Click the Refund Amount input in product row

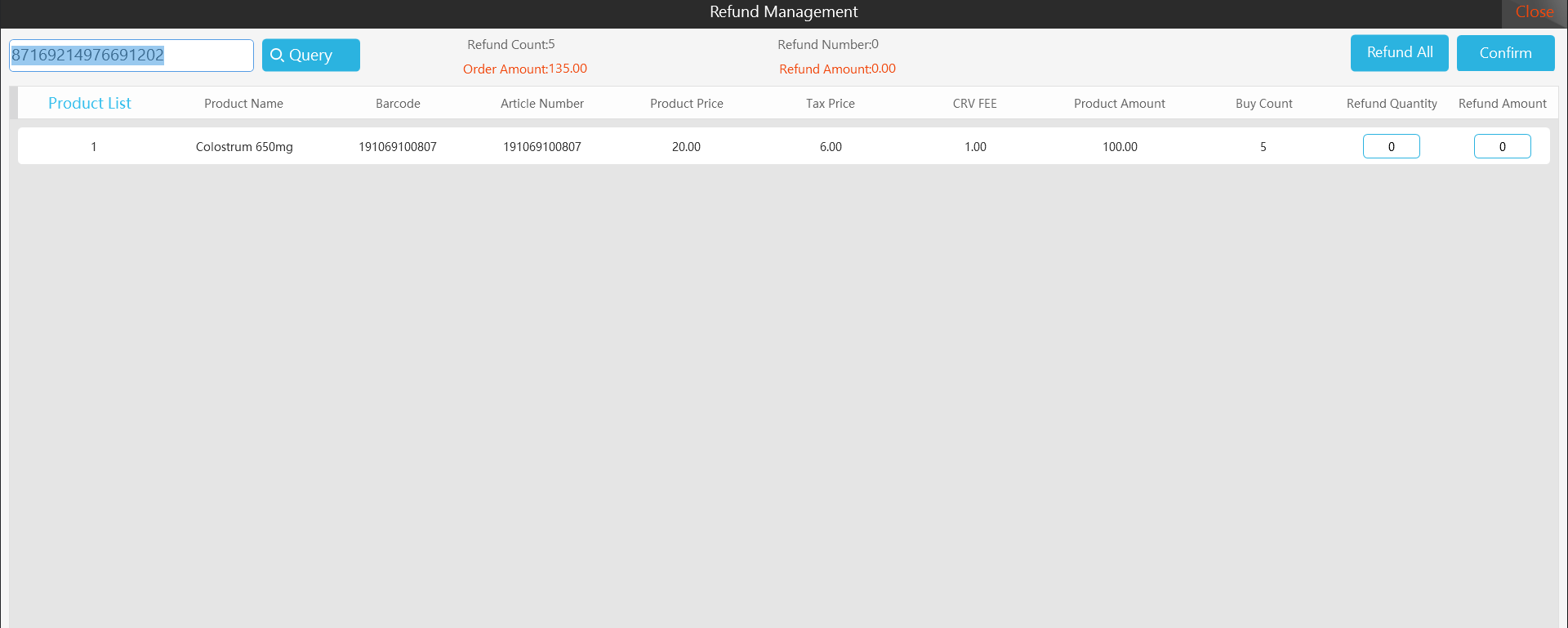click(1502, 147)
